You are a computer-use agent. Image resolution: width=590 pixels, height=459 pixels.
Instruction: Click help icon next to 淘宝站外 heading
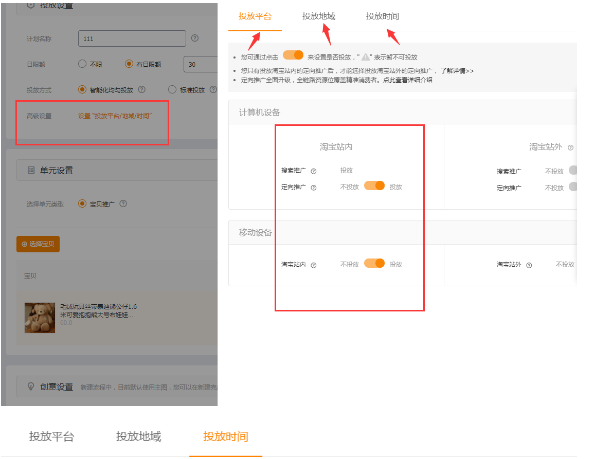pos(570,148)
